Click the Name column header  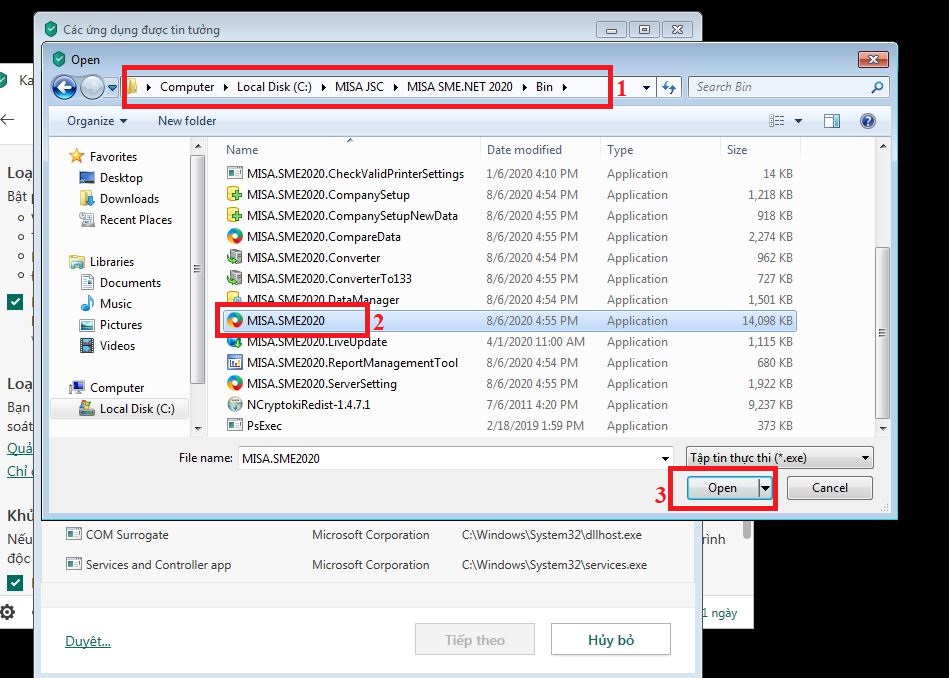[242, 150]
